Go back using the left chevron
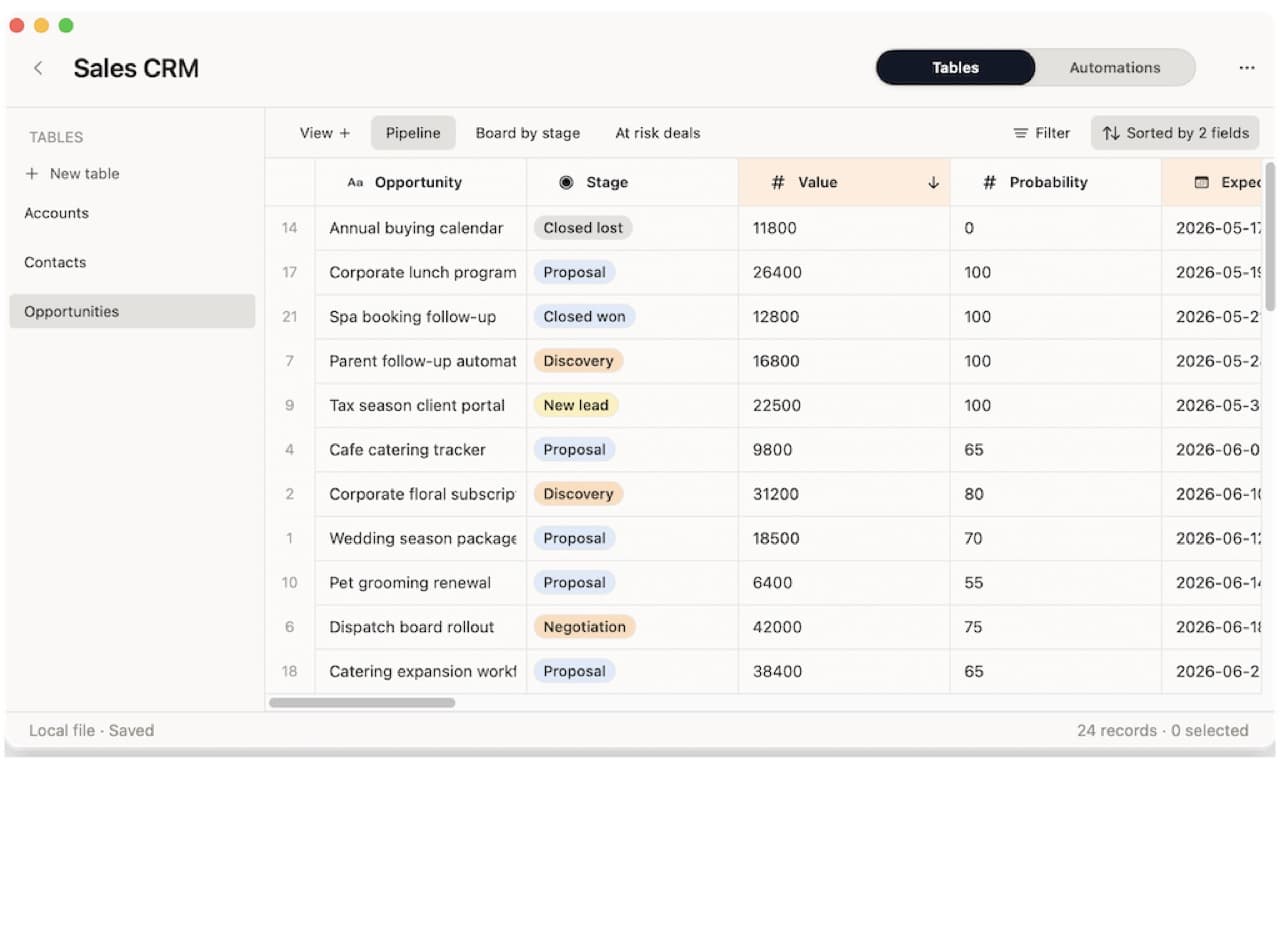 [x=38, y=68]
